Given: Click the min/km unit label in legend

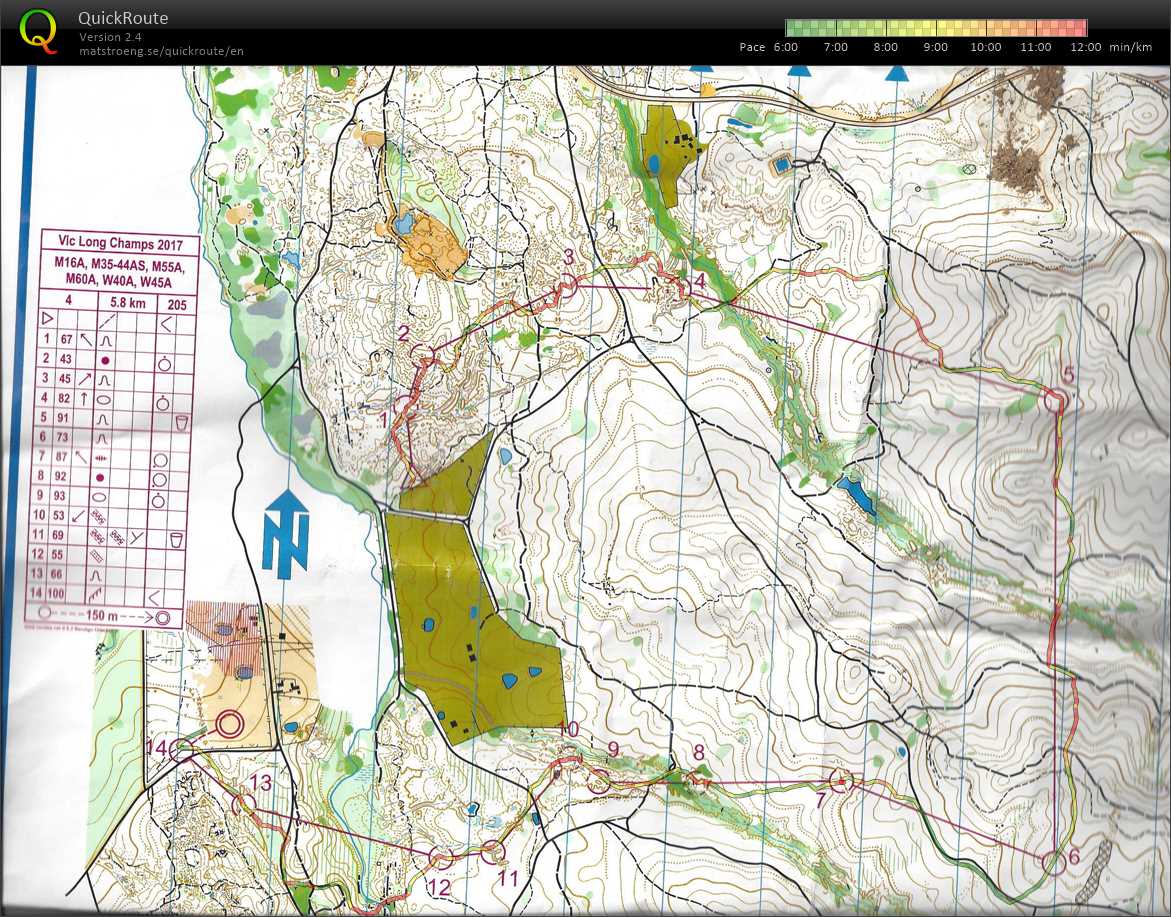Looking at the screenshot, I should click(x=1129, y=46).
